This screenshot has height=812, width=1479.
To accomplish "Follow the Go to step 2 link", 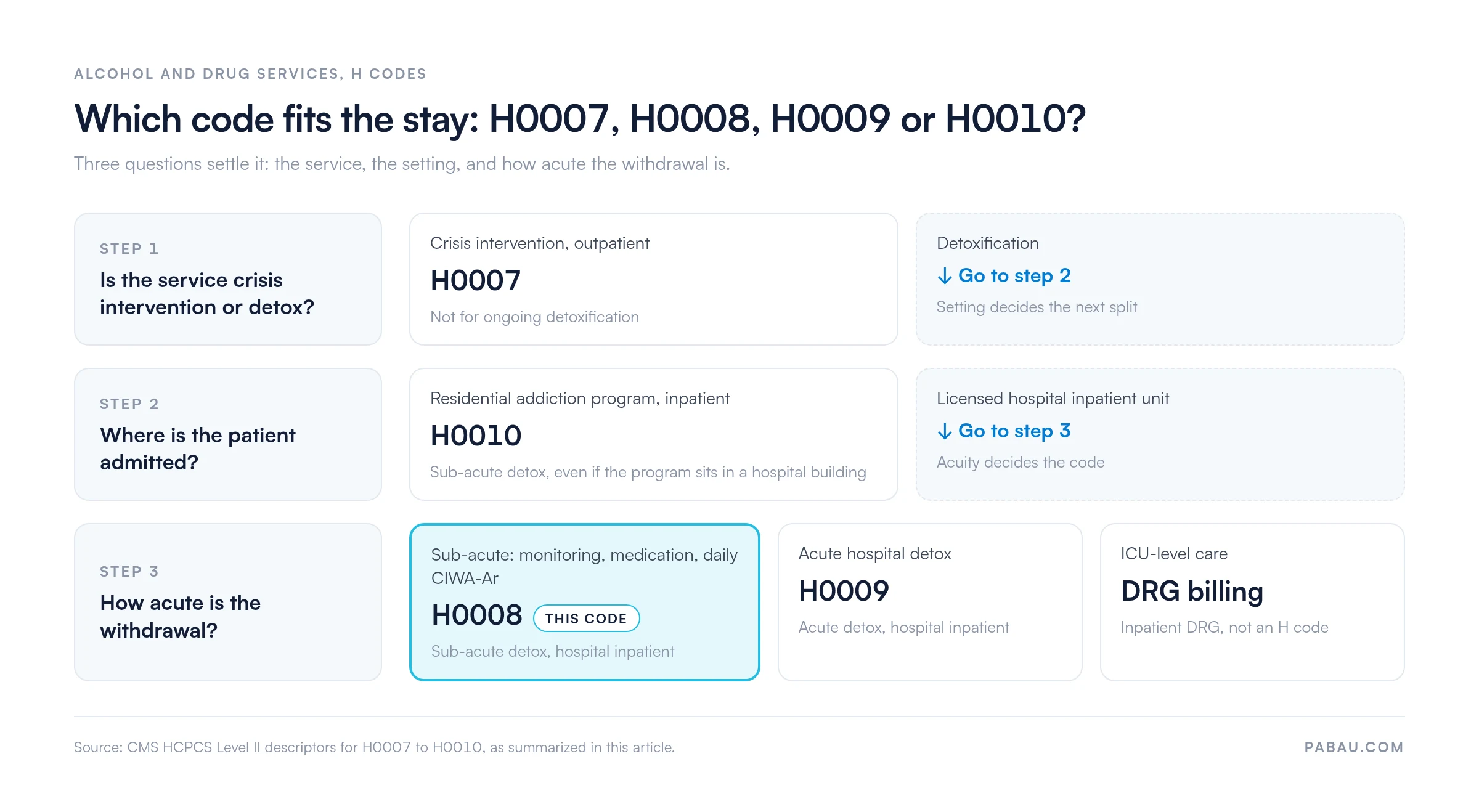I will click(x=1014, y=275).
